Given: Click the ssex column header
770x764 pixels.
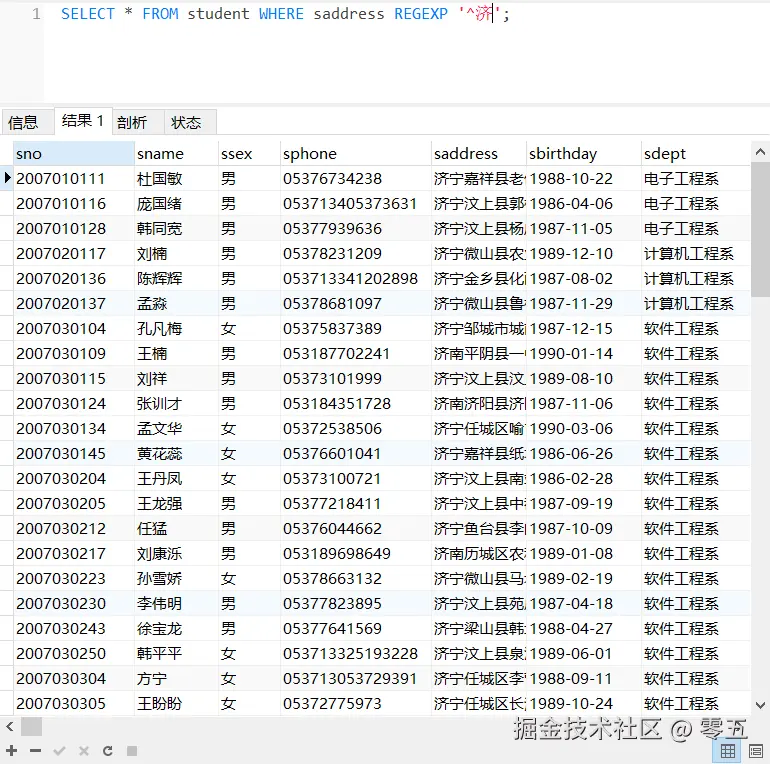Looking at the screenshot, I should [x=249, y=154].
